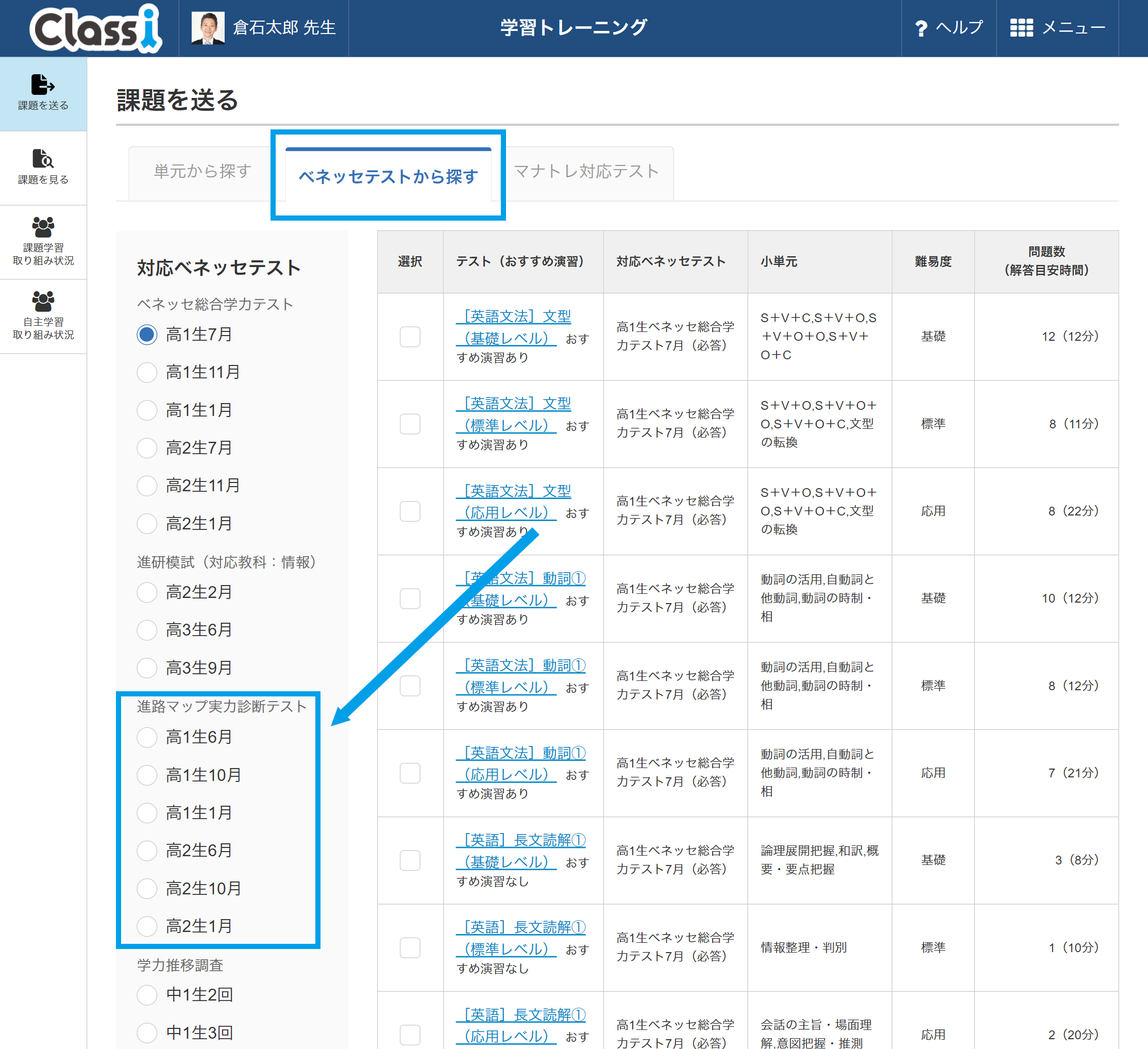Open [英語文法] 動詞①(基礎レベル) link
The height and width of the screenshot is (1049, 1148).
click(x=521, y=589)
